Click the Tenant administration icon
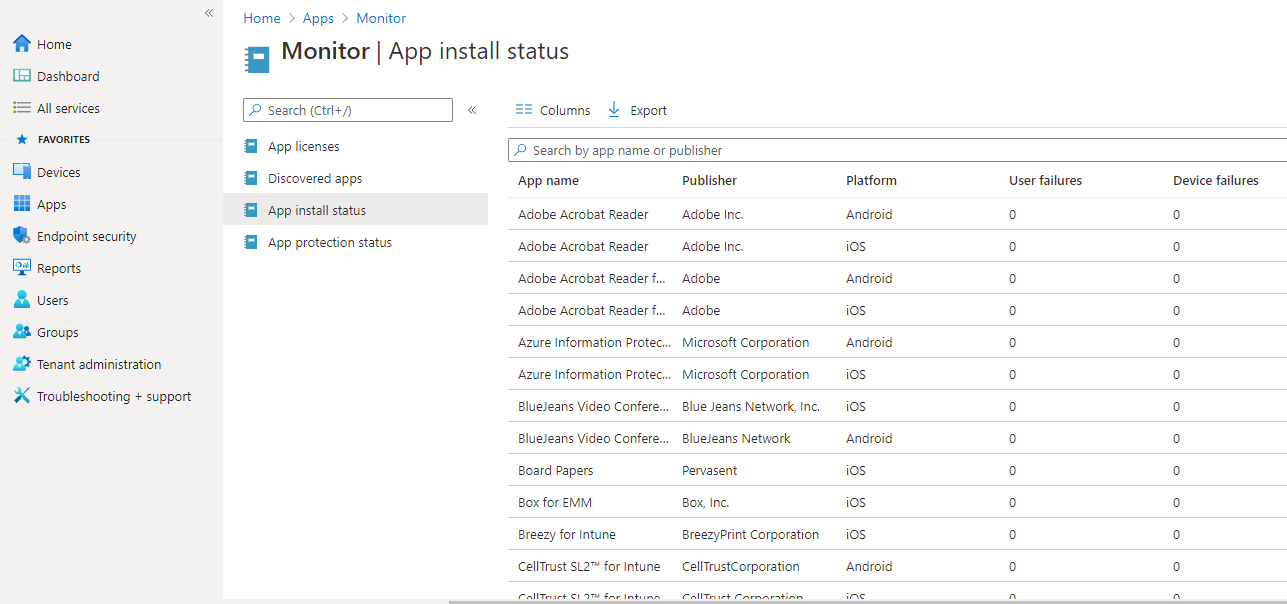Viewport: 1287px width, 604px height. (x=22, y=364)
